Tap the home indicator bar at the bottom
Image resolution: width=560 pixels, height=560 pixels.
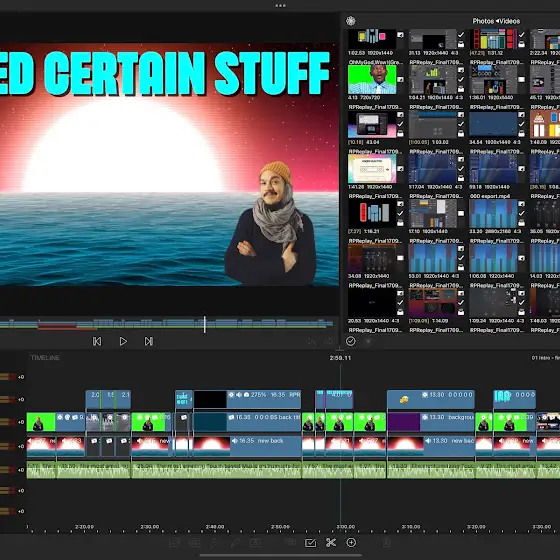280,555
